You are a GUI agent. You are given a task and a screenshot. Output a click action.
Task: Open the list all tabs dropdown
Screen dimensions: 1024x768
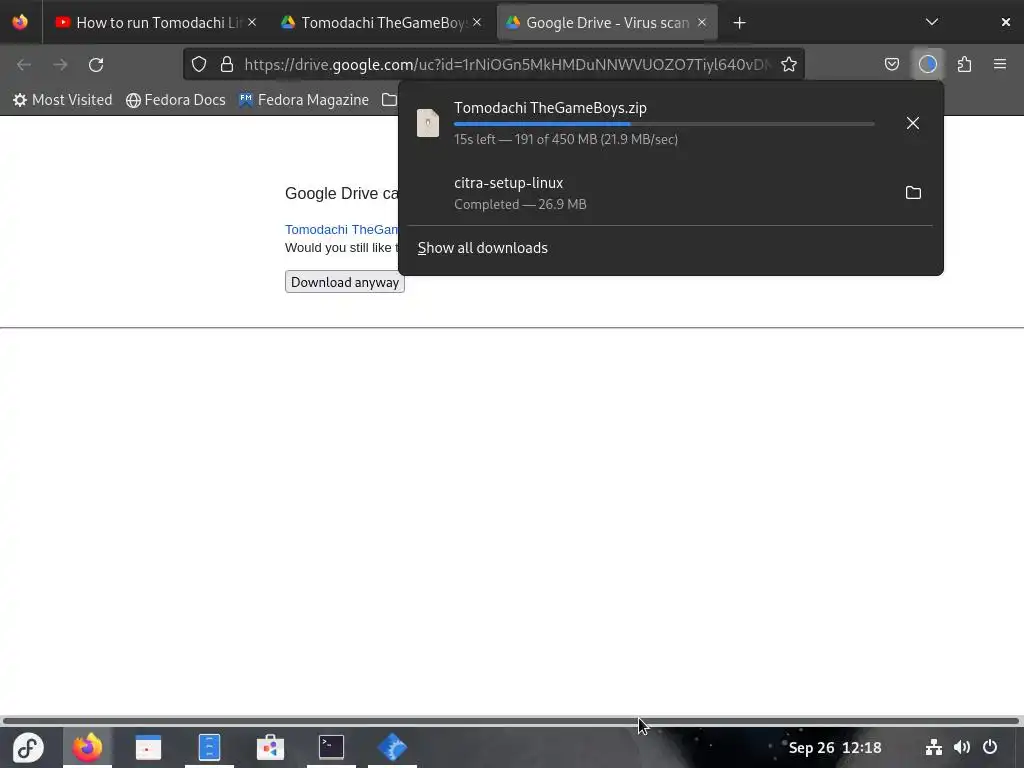pyautogui.click(x=932, y=22)
